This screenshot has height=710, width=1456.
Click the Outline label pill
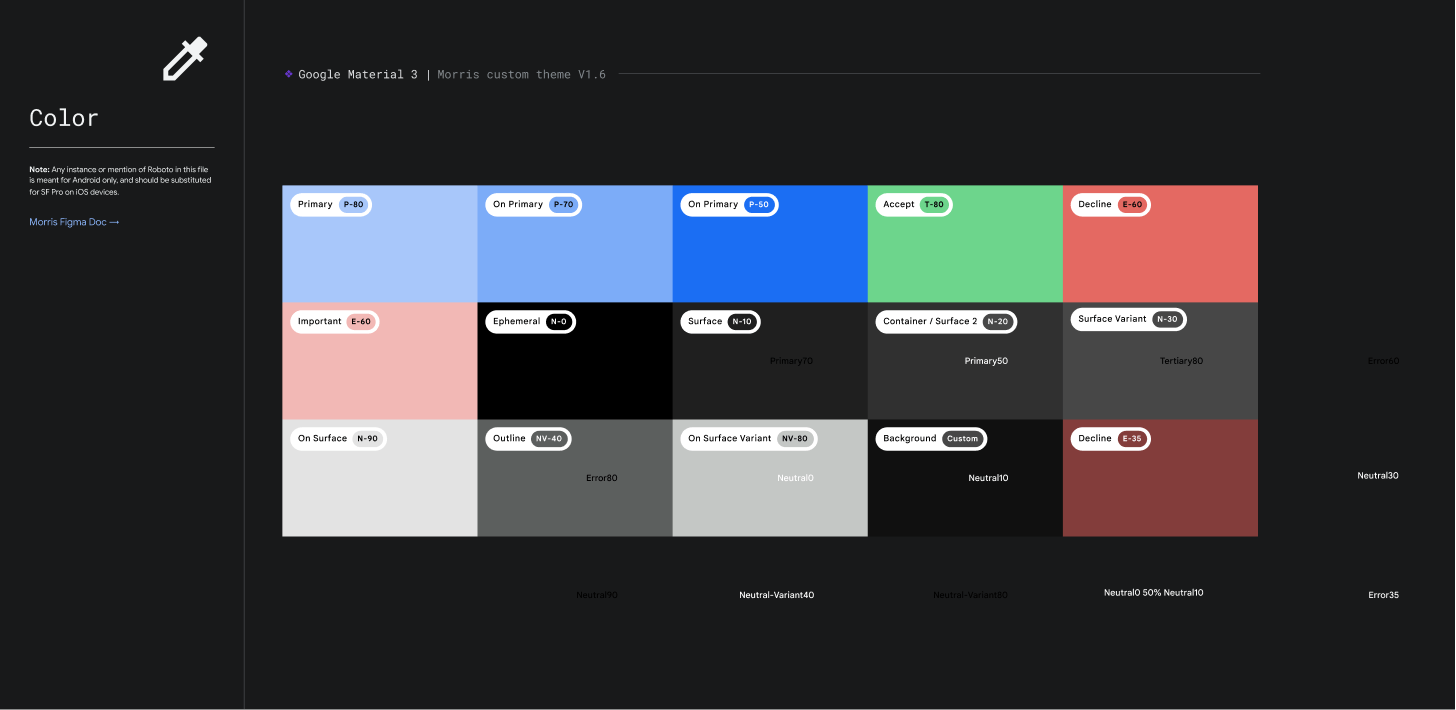tap(528, 439)
